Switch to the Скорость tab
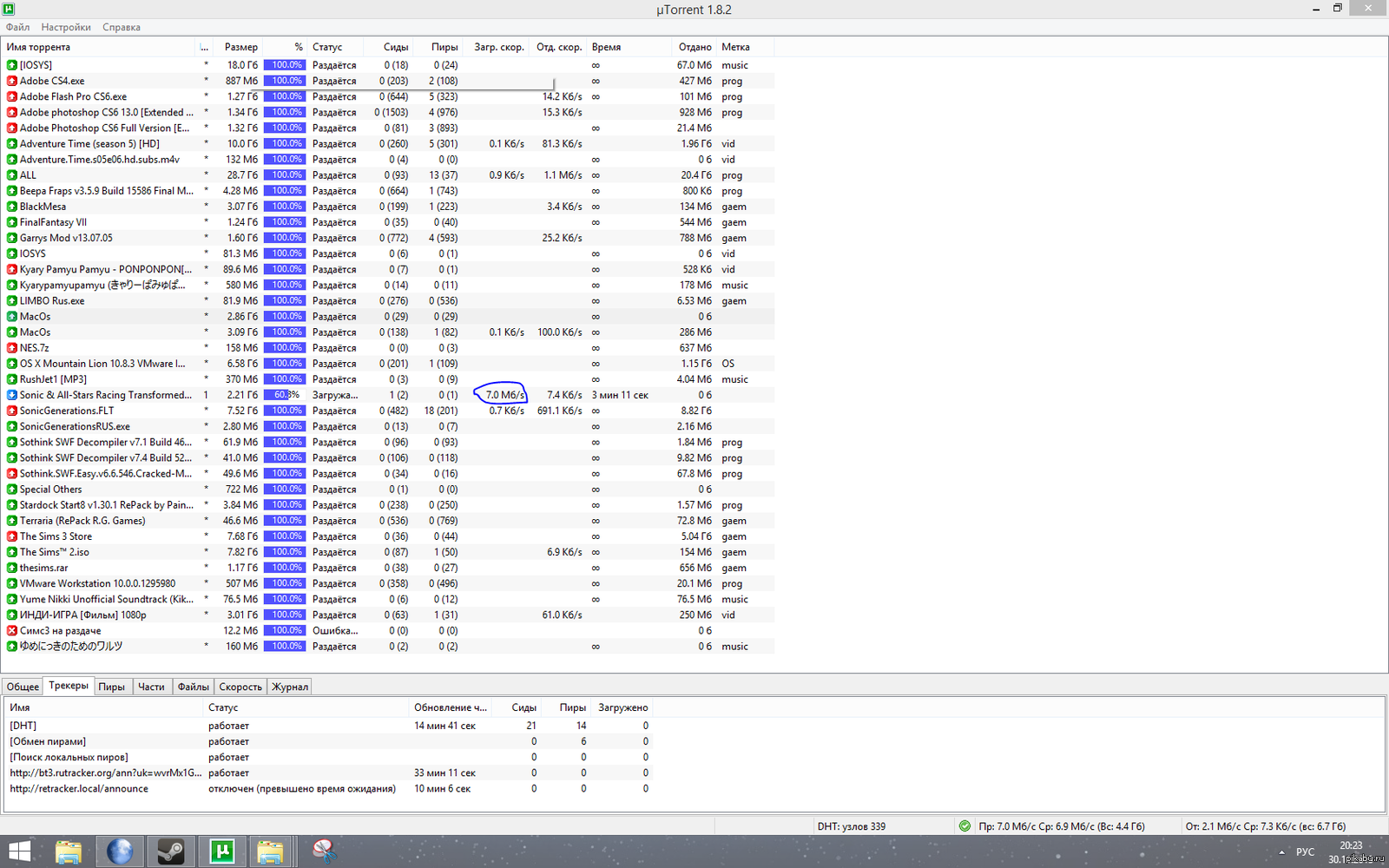Image resolution: width=1389 pixels, height=868 pixels. coord(240,687)
